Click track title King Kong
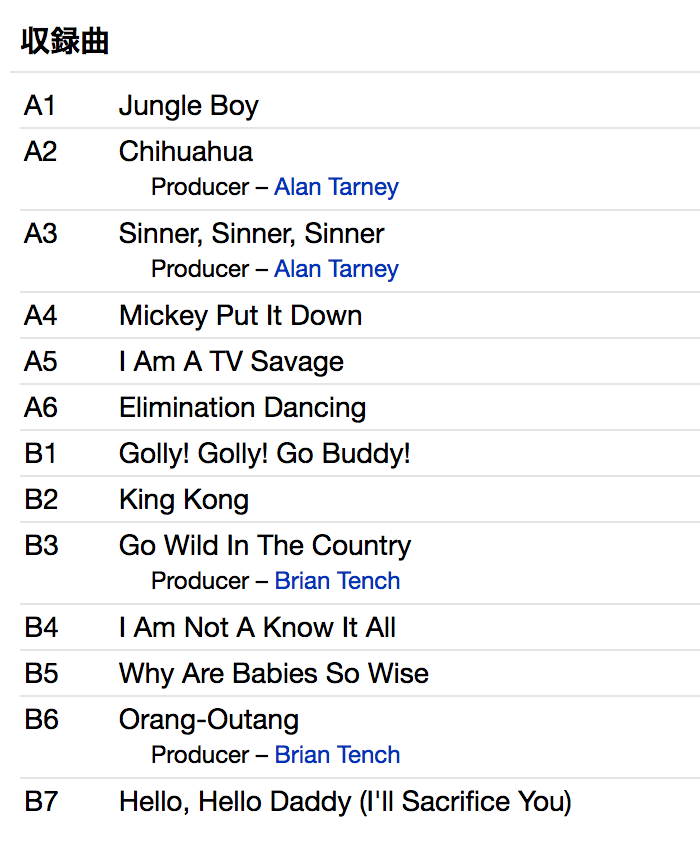 (183, 500)
